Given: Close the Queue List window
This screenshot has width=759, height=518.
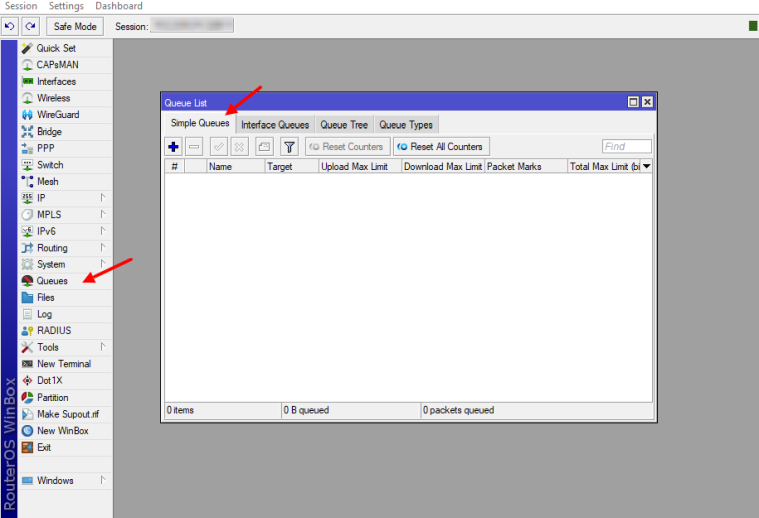Looking at the screenshot, I should click(x=647, y=102).
